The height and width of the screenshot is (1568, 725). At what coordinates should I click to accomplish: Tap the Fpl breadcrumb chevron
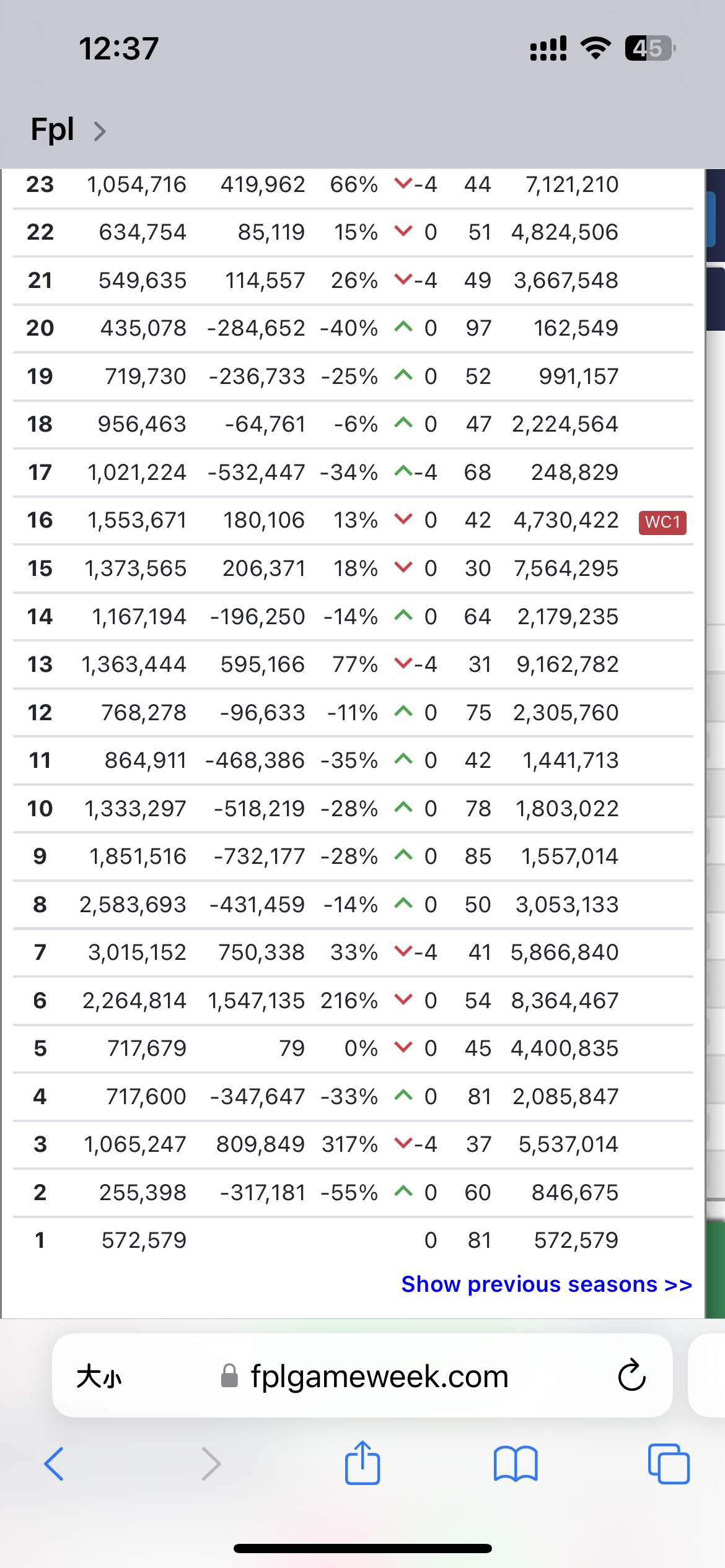point(99,131)
